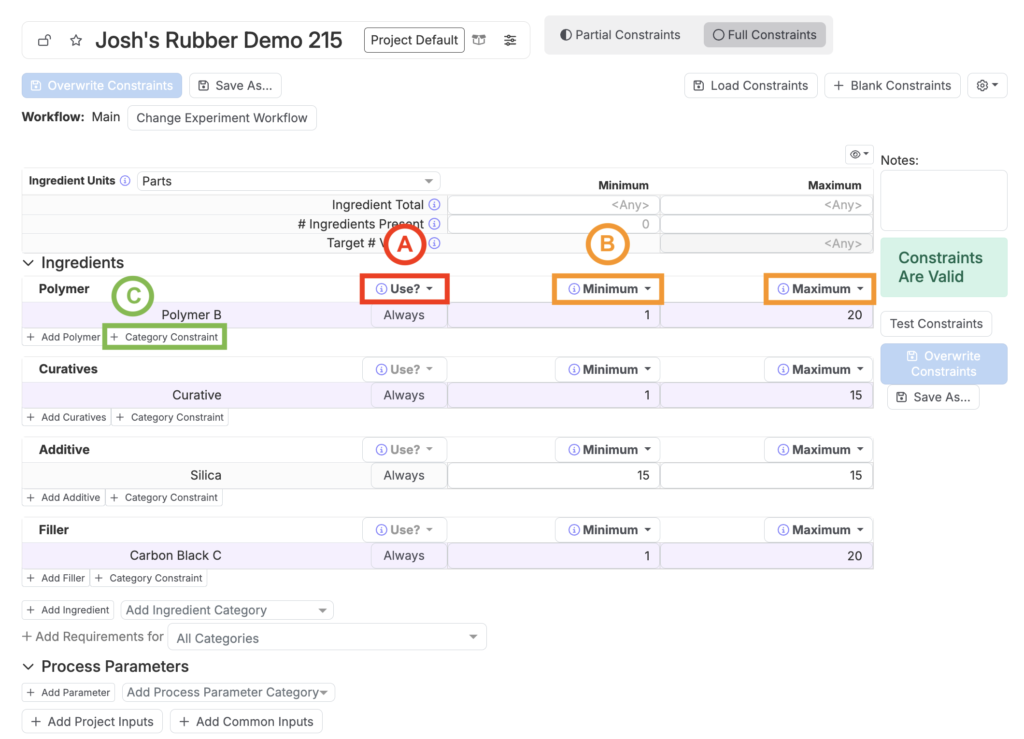Collapse the Ingredients section
The width and height of the screenshot is (1024, 739).
click(28, 263)
